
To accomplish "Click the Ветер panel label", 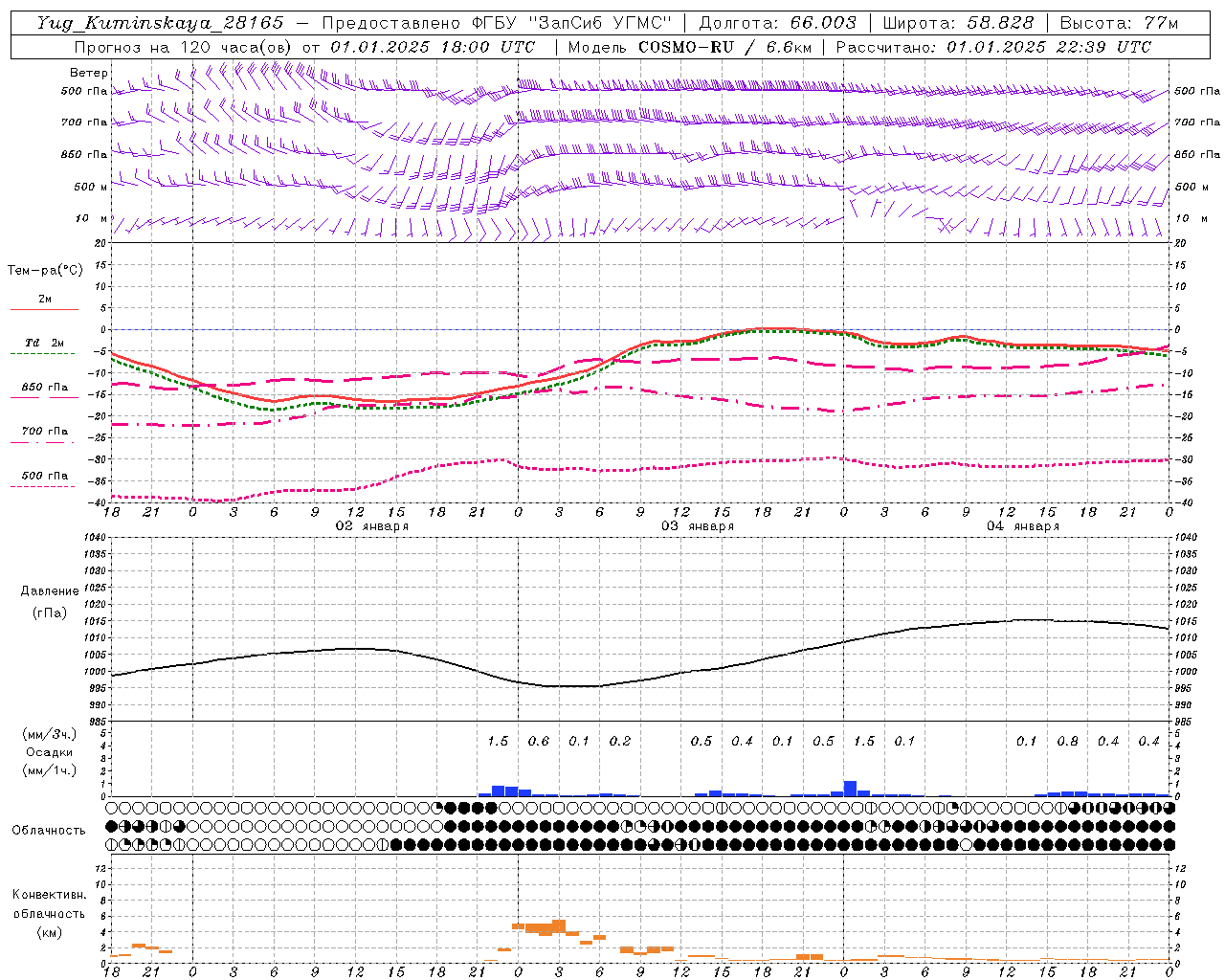I will (x=89, y=73).
